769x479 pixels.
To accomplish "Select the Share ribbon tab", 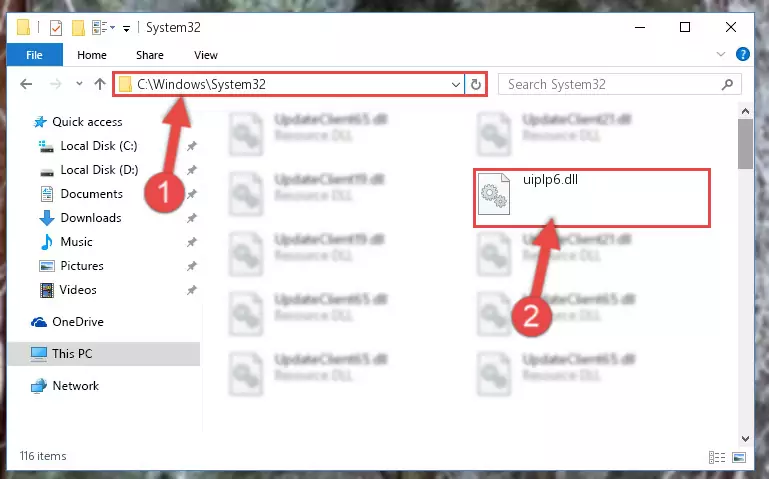I will pos(150,55).
